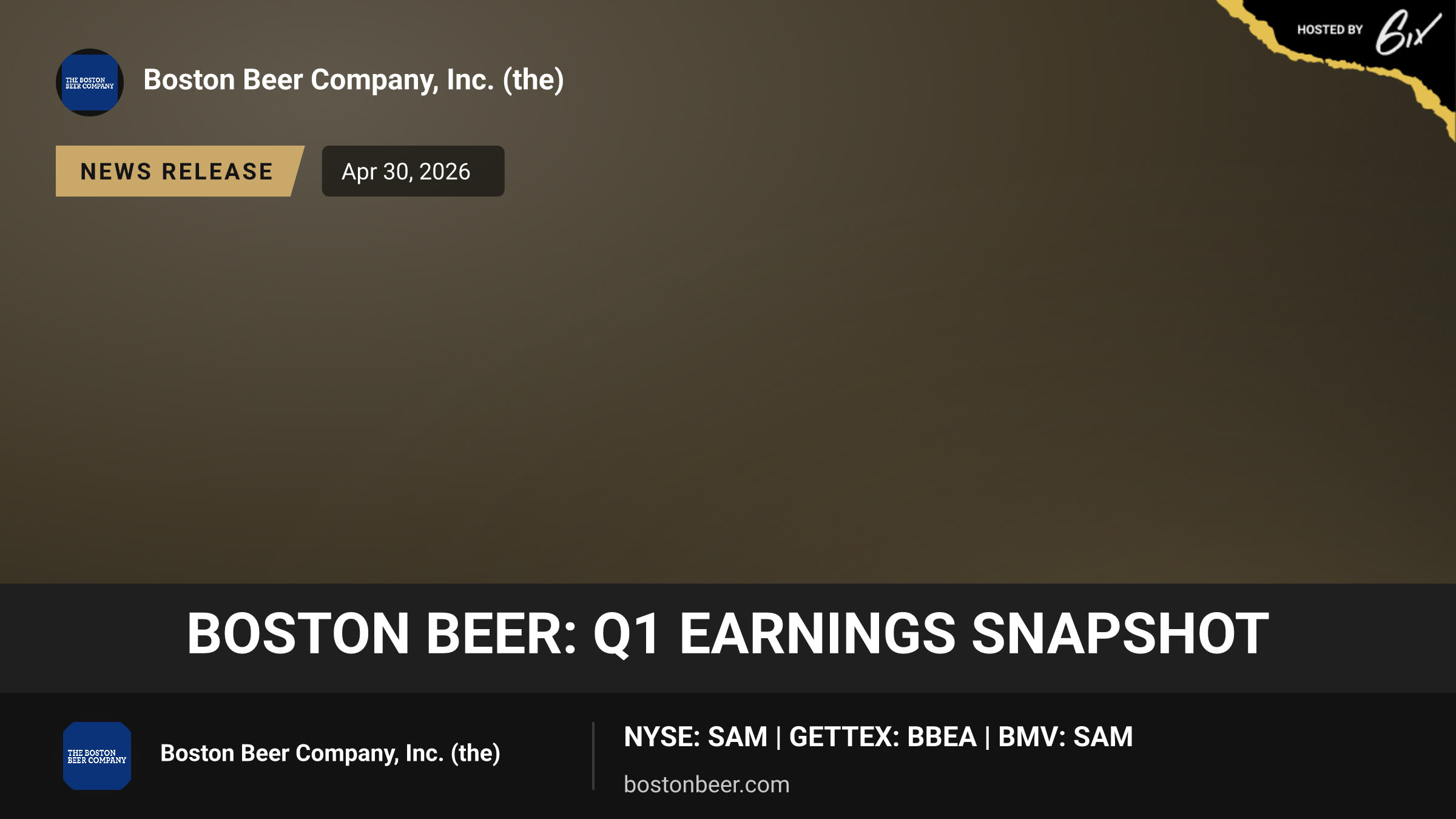Viewport: 1456px width, 819px height.
Task: Click the square Boston Beer logo in footer
Action: (x=97, y=756)
